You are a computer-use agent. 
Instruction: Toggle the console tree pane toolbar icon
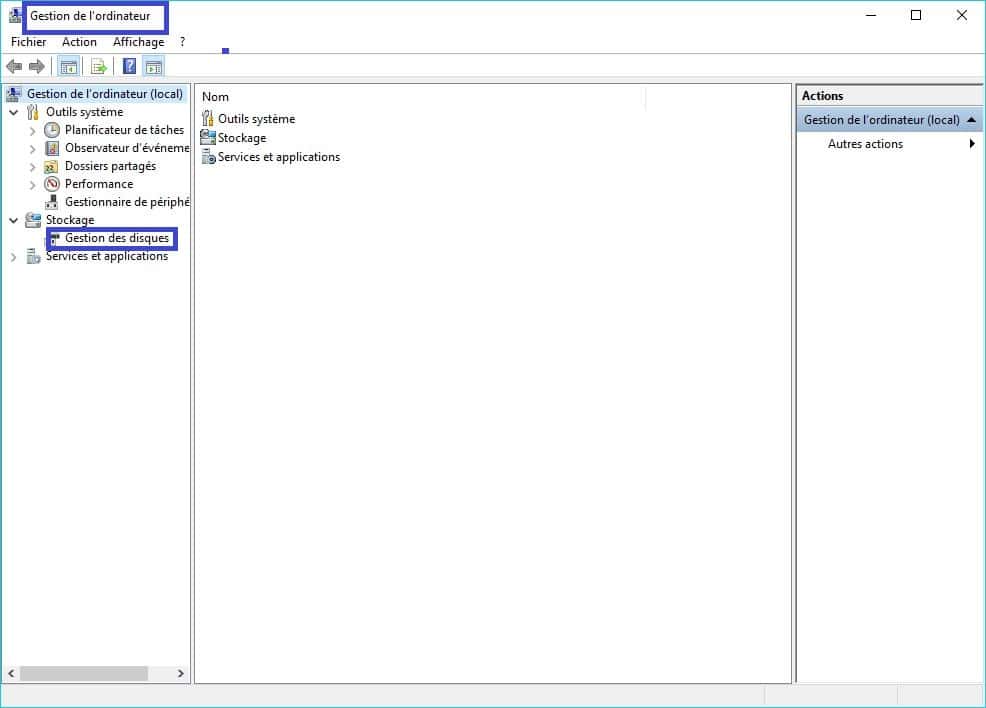coord(69,67)
